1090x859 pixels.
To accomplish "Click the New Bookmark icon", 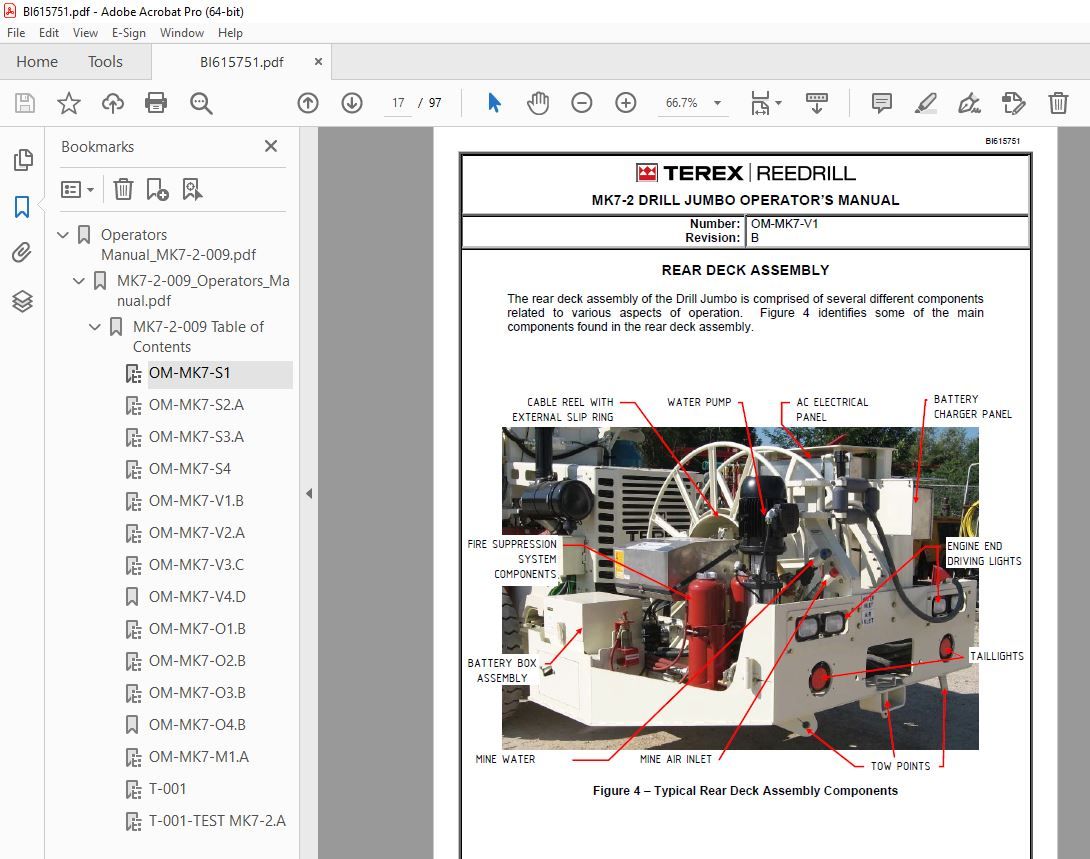I will pyautogui.click(x=156, y=189).
